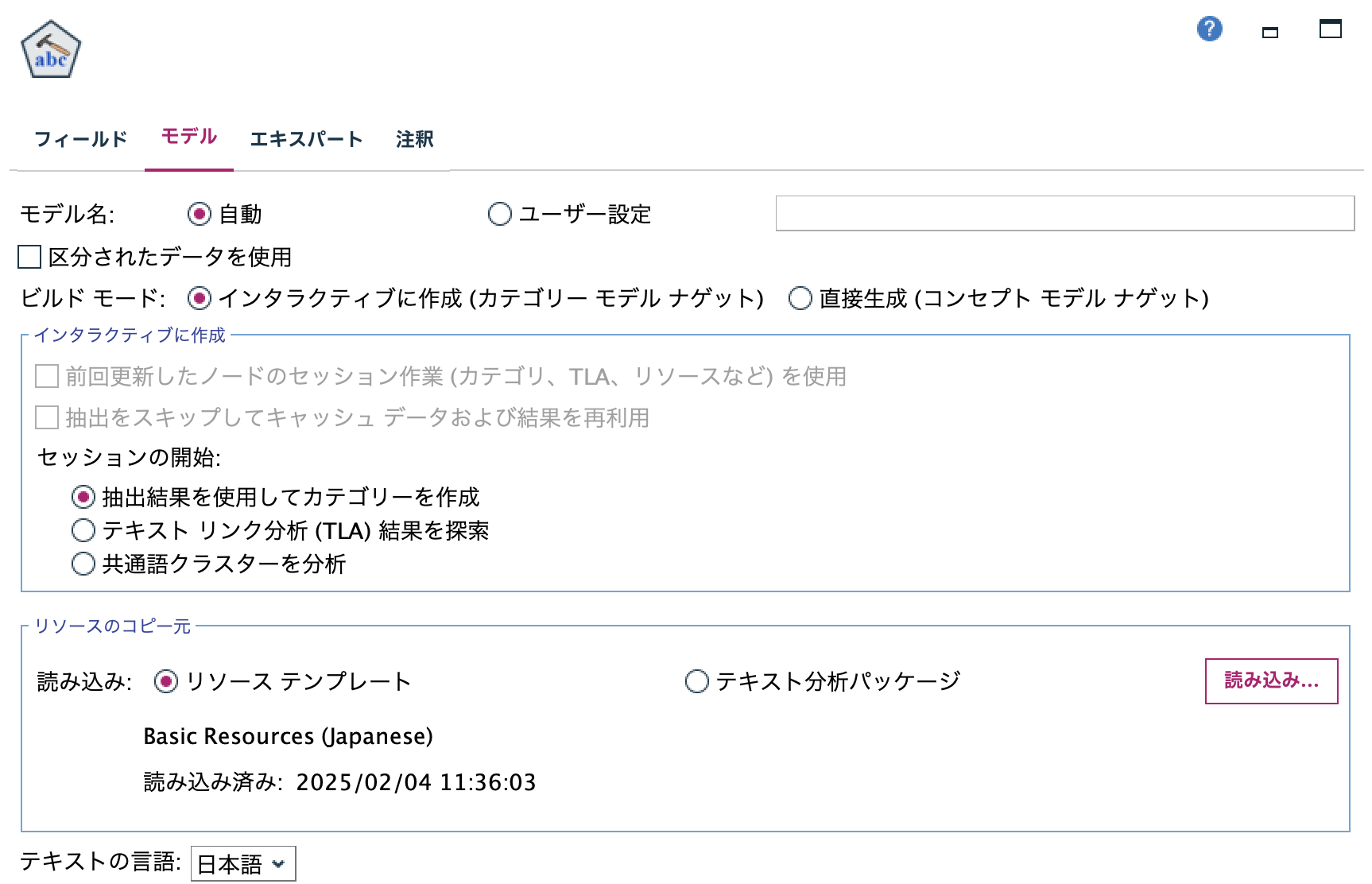Switch to the 注釈 tab

click(x=413, y=139)
